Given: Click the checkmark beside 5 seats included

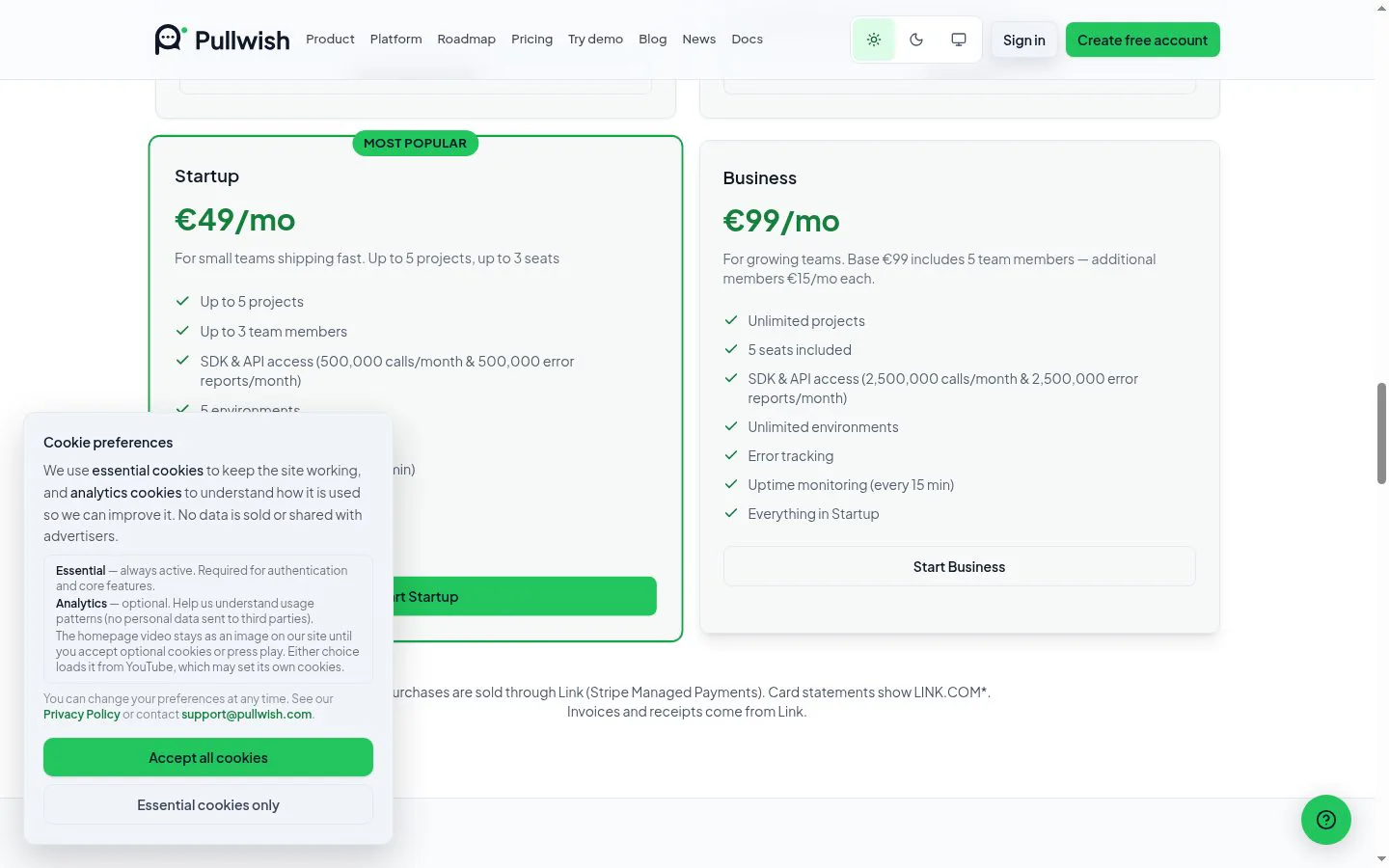Looking at the screenshot, I should (x=731, y=349).
